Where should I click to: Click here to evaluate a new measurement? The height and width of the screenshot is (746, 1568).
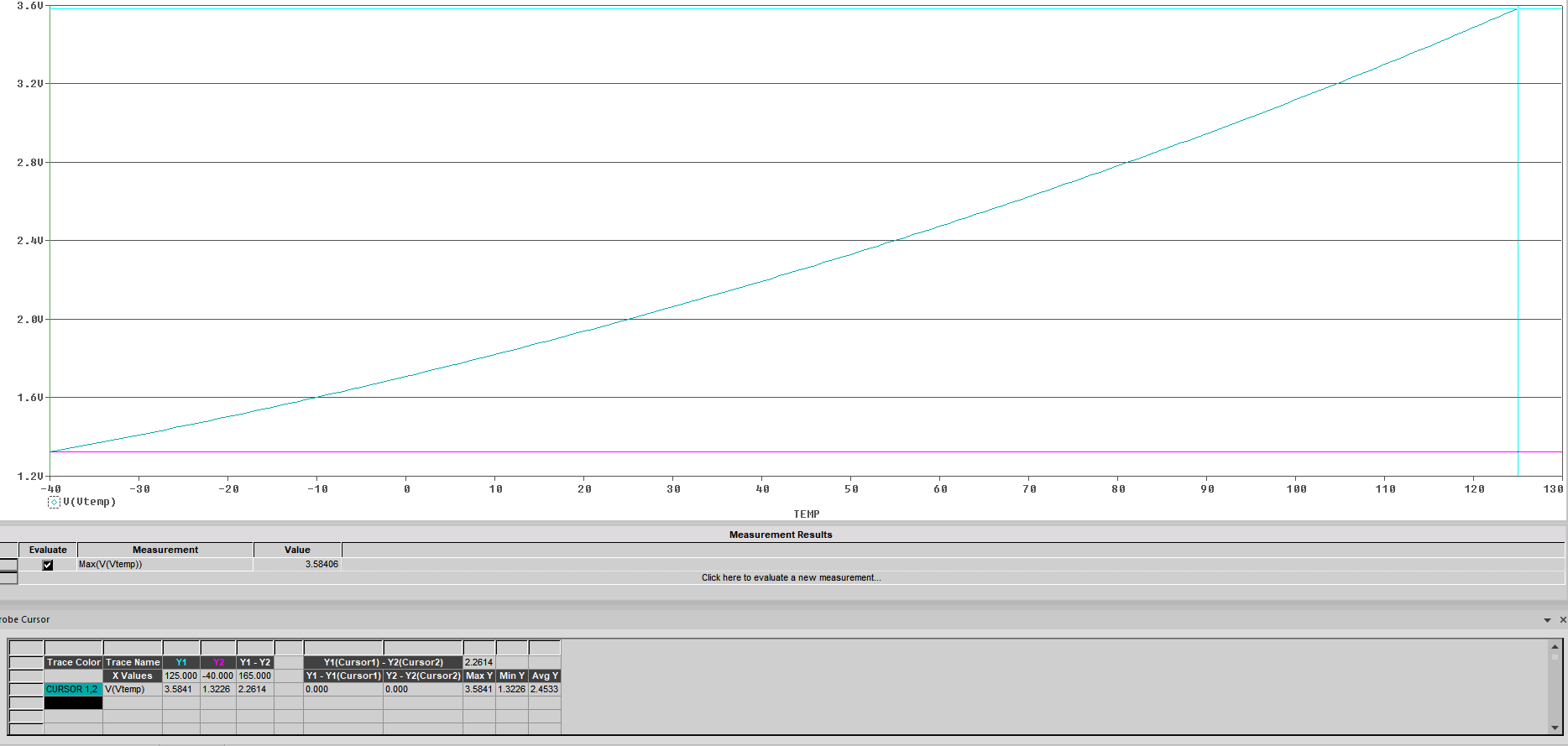pyautogui.click(x=791, y=578)
